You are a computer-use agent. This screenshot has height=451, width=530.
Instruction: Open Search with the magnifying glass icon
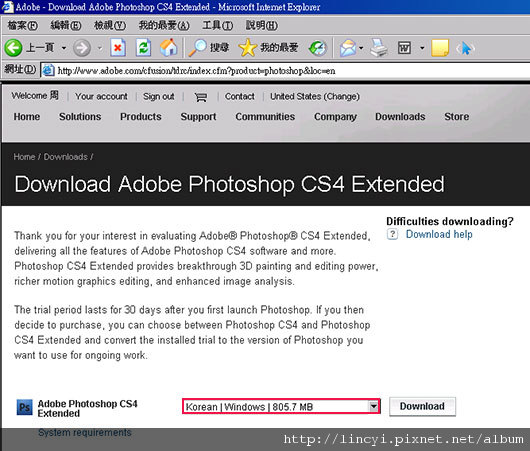point(197,48)
